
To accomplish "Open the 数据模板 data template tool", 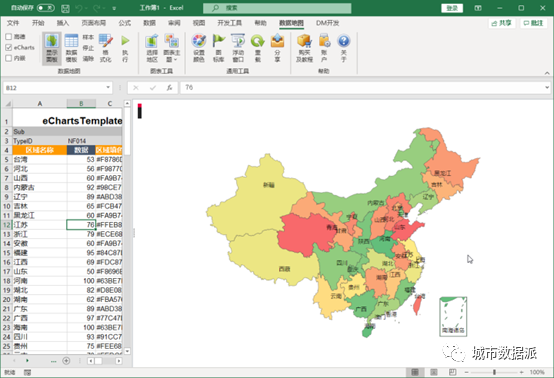I will (71, 48).
